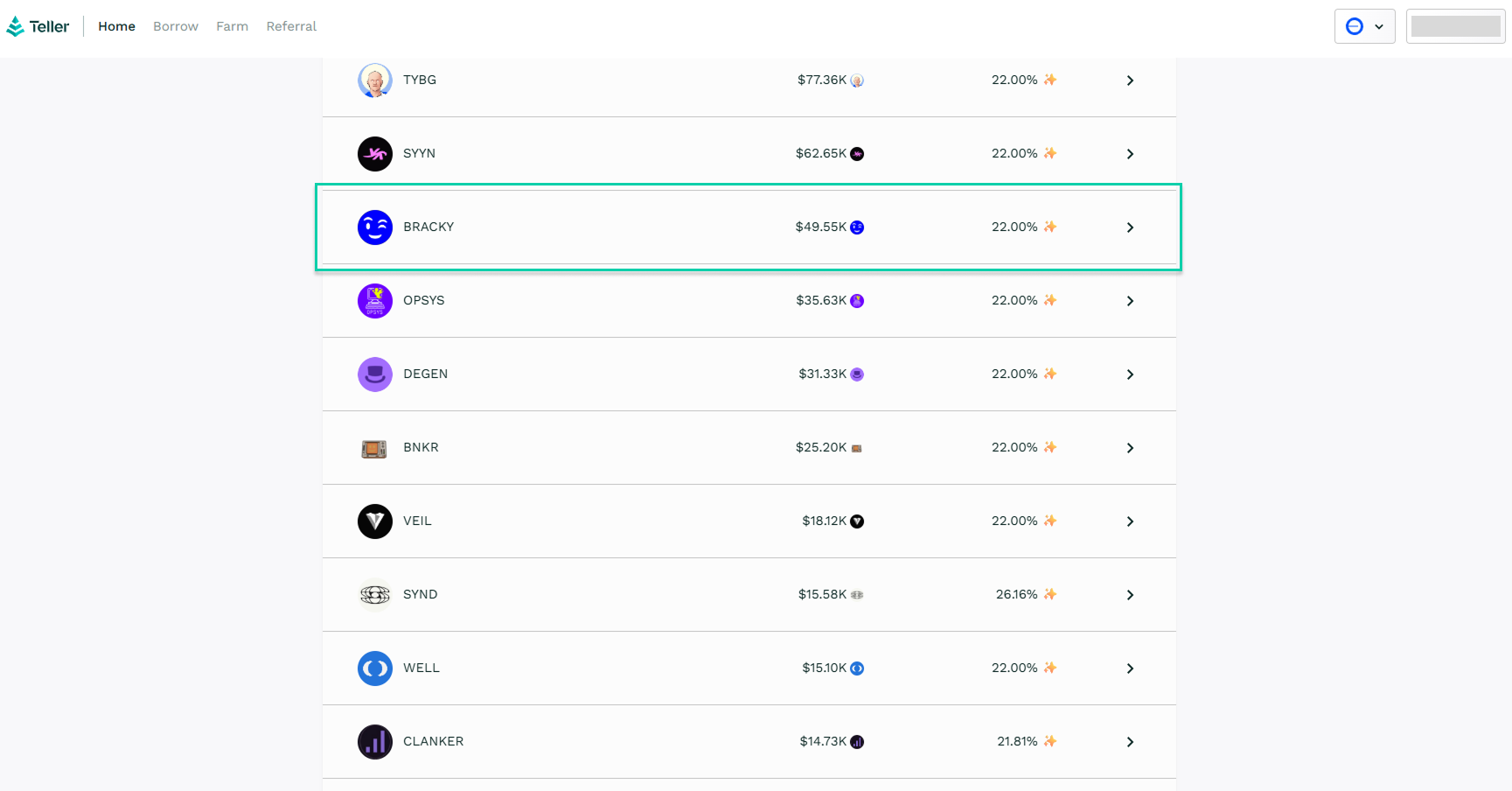Viewport: 1512px width, 791px height.
Task: Open the network selector dropdown
Action: (1364, 26)
